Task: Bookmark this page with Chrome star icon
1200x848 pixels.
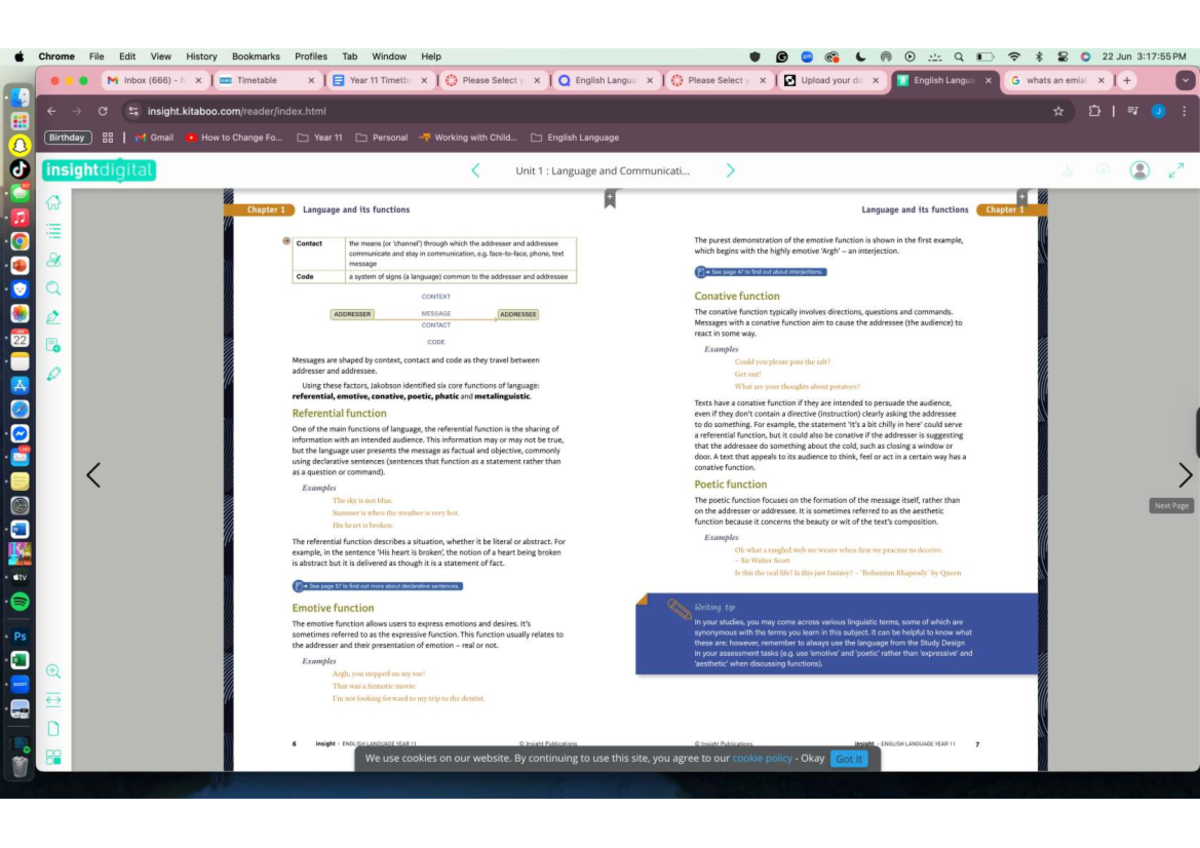Action: point(1058,111)
